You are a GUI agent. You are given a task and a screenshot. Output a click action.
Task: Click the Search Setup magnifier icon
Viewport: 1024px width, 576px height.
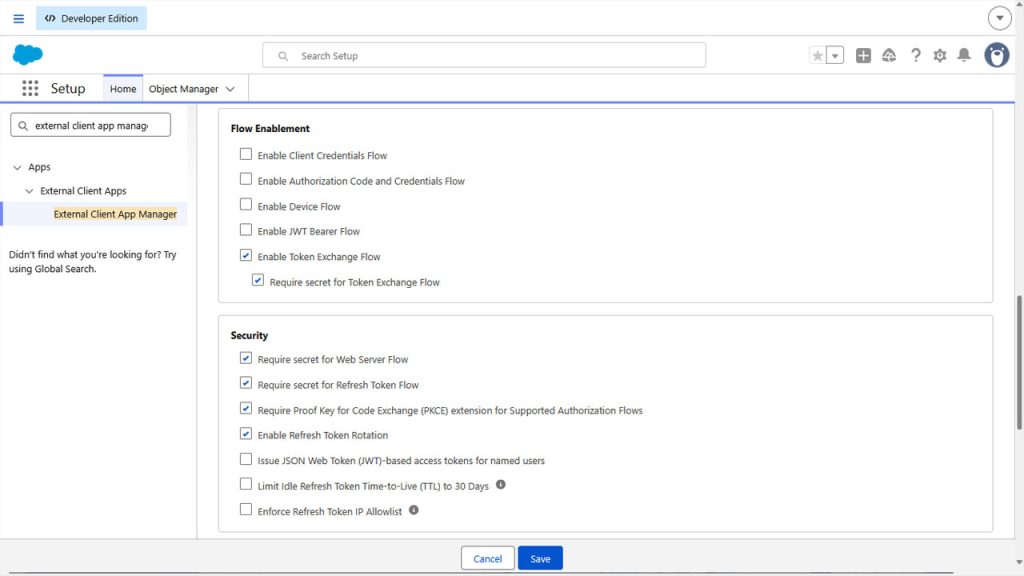283,56
